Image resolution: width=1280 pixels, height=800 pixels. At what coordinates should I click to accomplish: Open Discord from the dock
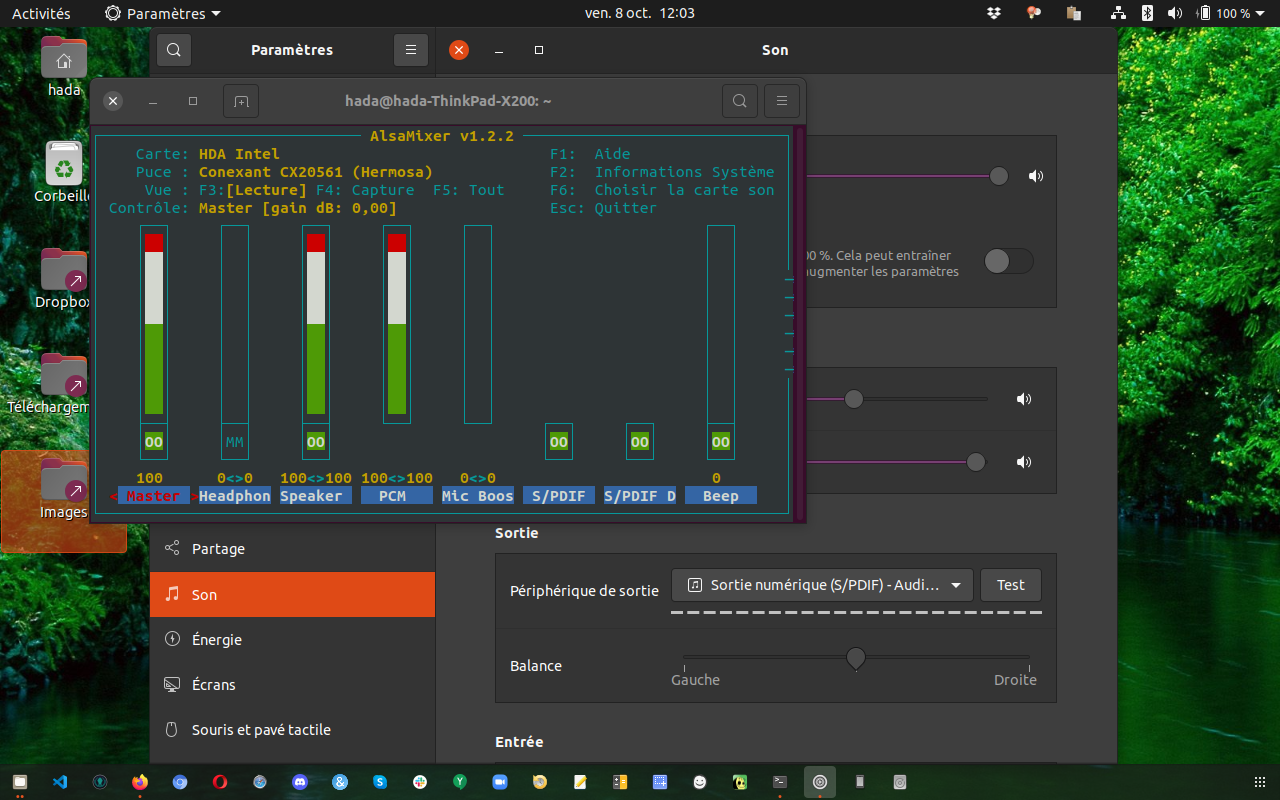[x=300, y=782]
